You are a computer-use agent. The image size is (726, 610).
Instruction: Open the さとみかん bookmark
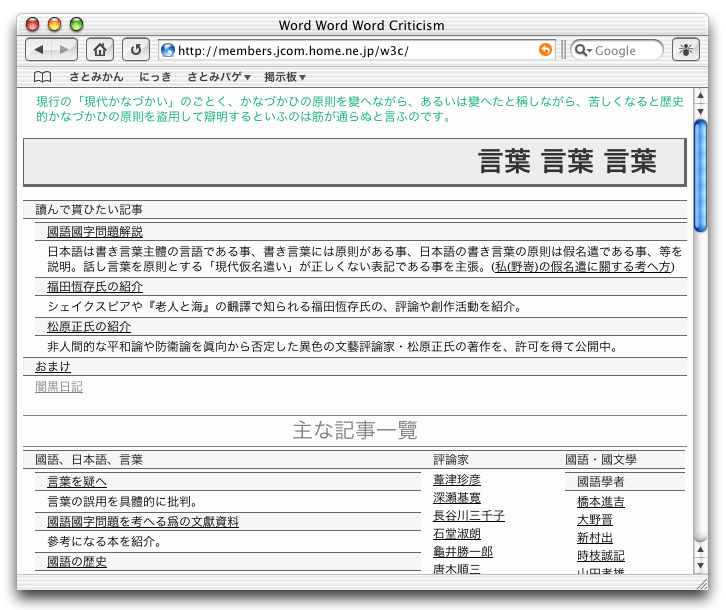coord(96,77)
